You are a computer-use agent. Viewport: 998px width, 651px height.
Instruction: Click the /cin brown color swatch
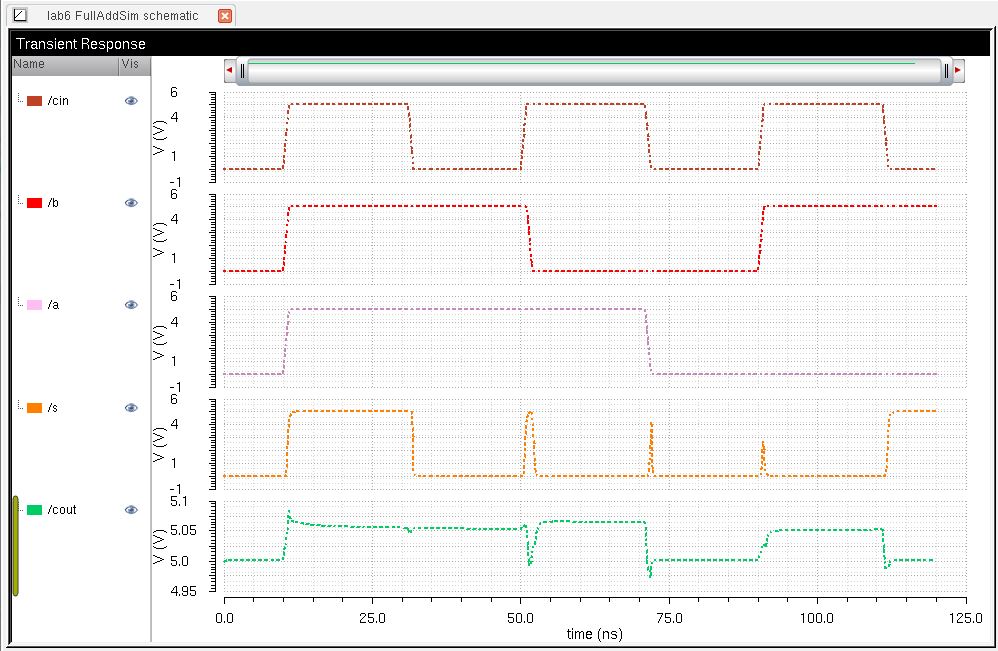[x=34, y=101]
